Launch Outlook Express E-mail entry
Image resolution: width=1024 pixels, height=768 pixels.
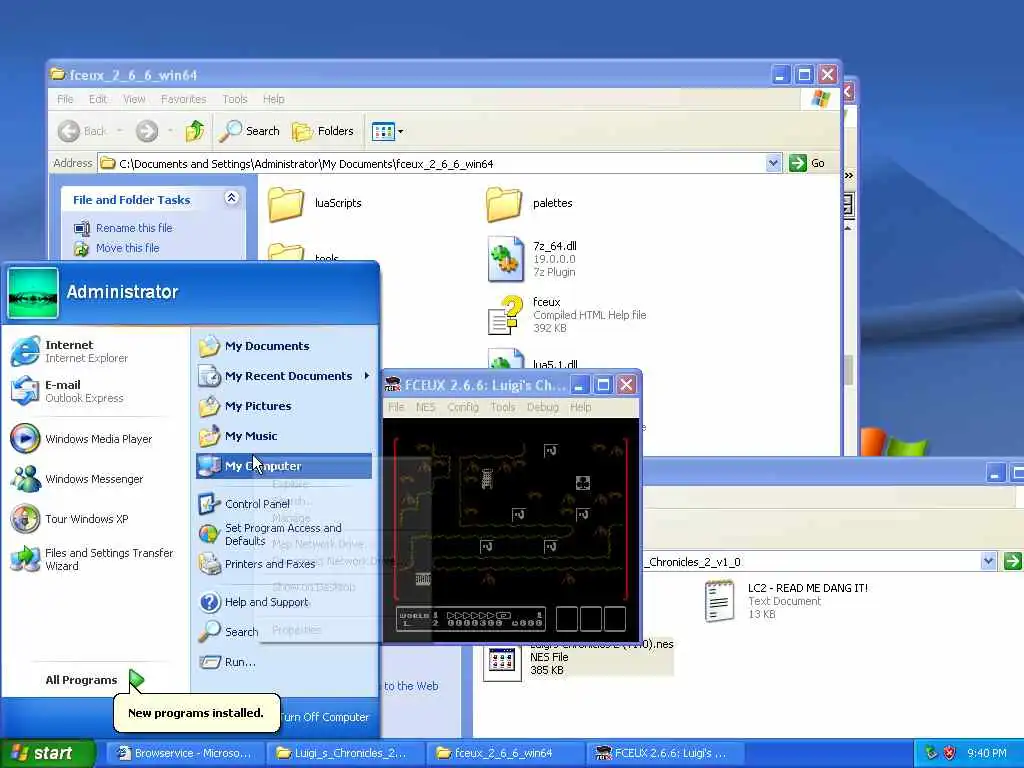coord(67,391)
